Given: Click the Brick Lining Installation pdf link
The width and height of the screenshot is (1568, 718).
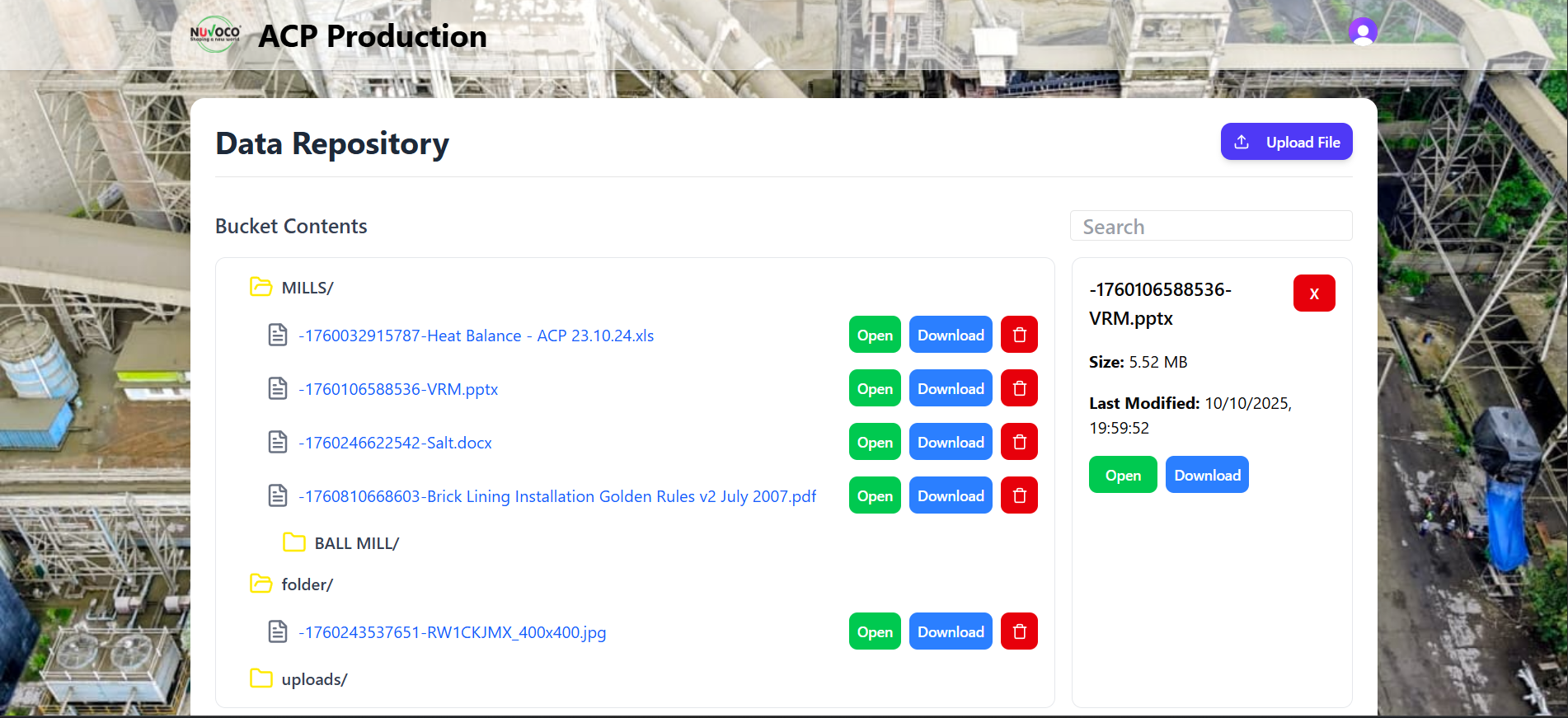Looking at the screenshot, I should click(556, 496).
